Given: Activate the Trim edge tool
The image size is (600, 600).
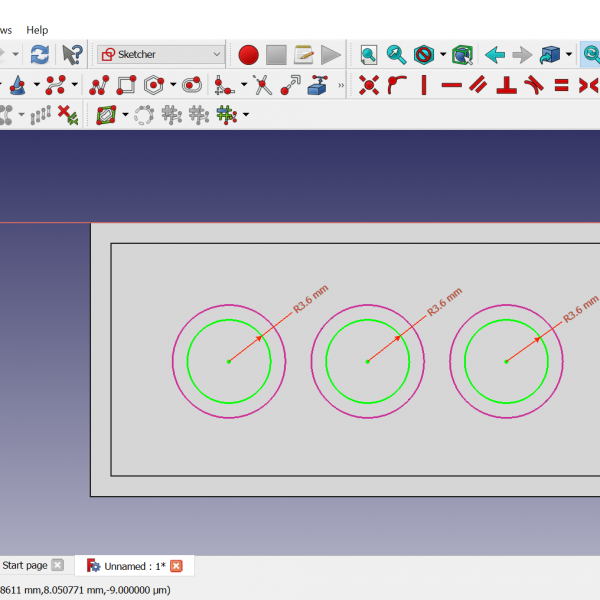Looking at the screenshot, I should click(x=262, y=85).
